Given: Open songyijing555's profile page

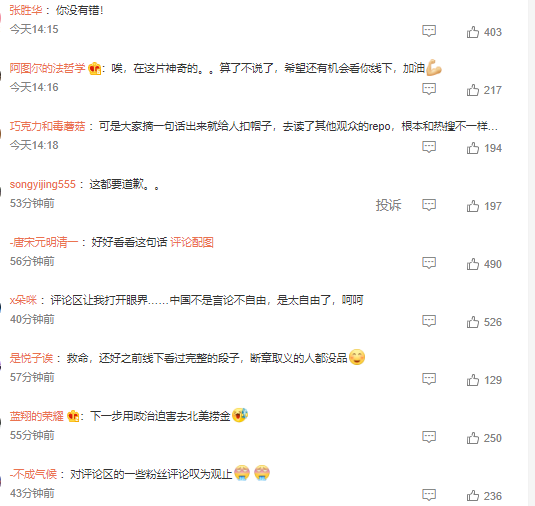Looking at the screenshot, I should (x=43, y=184).
